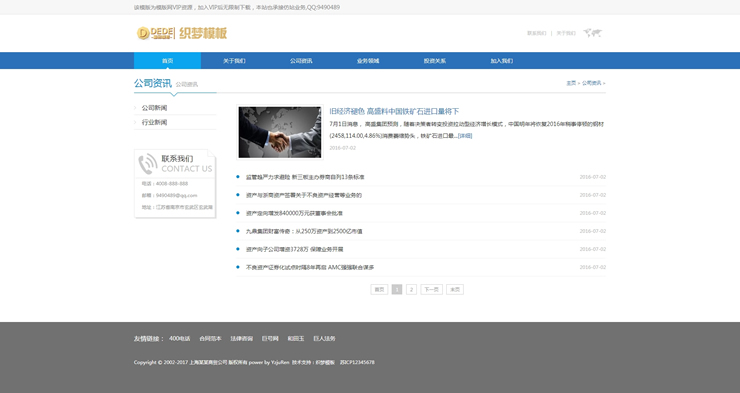Click the [详细] link after the summary

pos(465,136)
